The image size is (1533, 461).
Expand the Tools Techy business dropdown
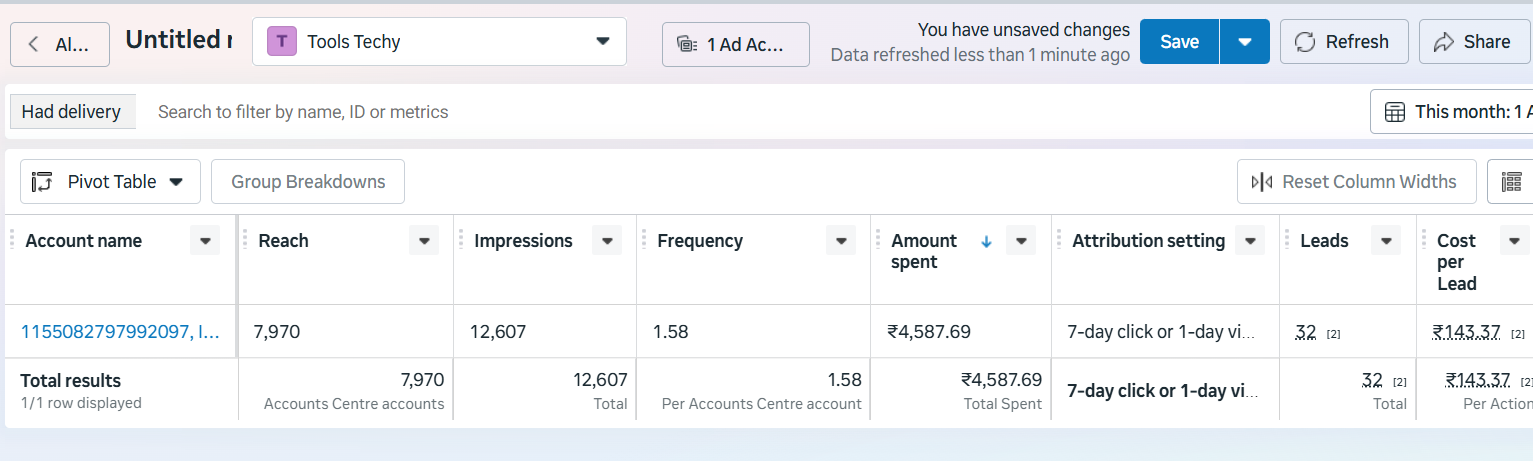[x=602, y=42]
